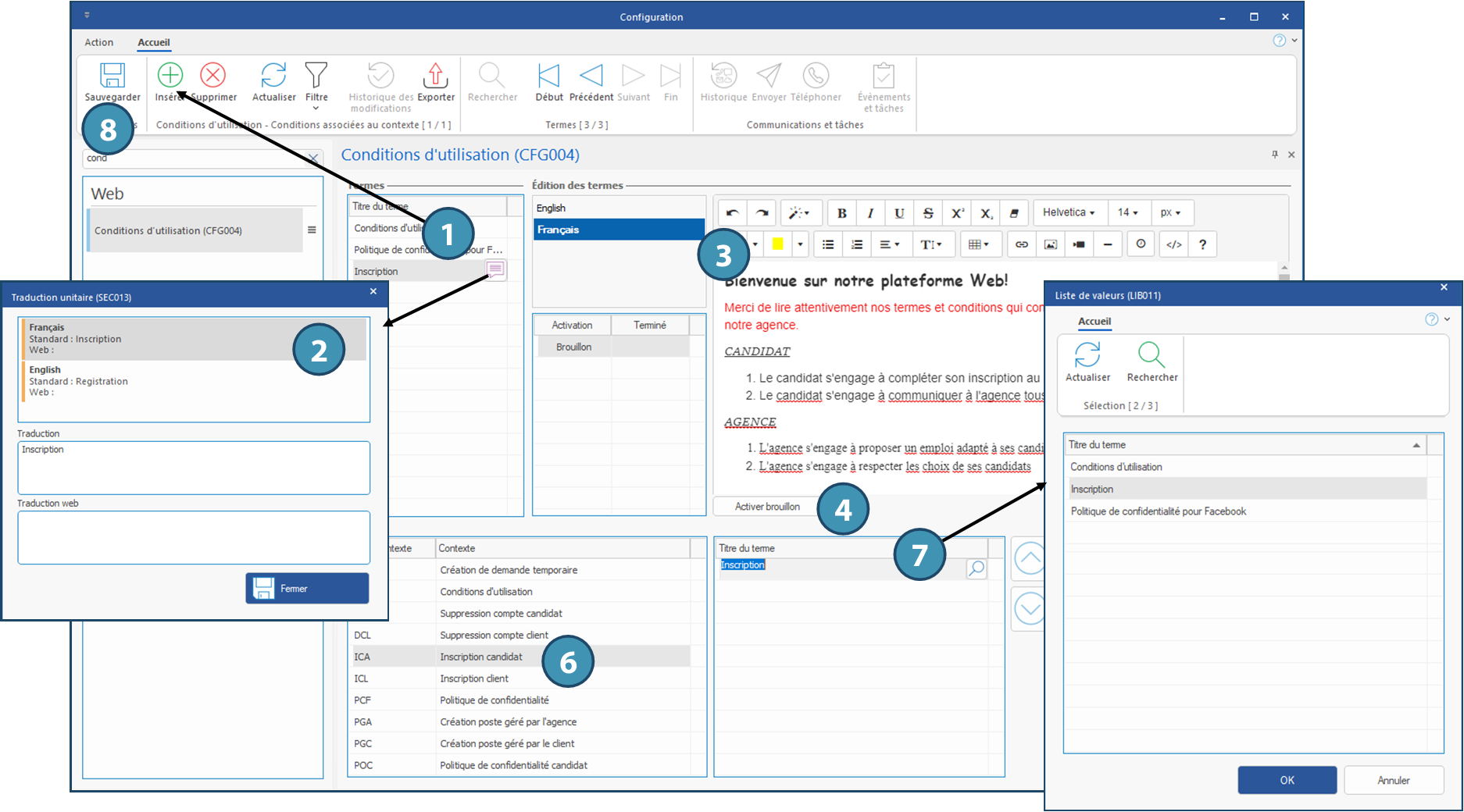Insert a hyperlink with the editor link icon
Screen dimensions: 1464x812
1021,244
